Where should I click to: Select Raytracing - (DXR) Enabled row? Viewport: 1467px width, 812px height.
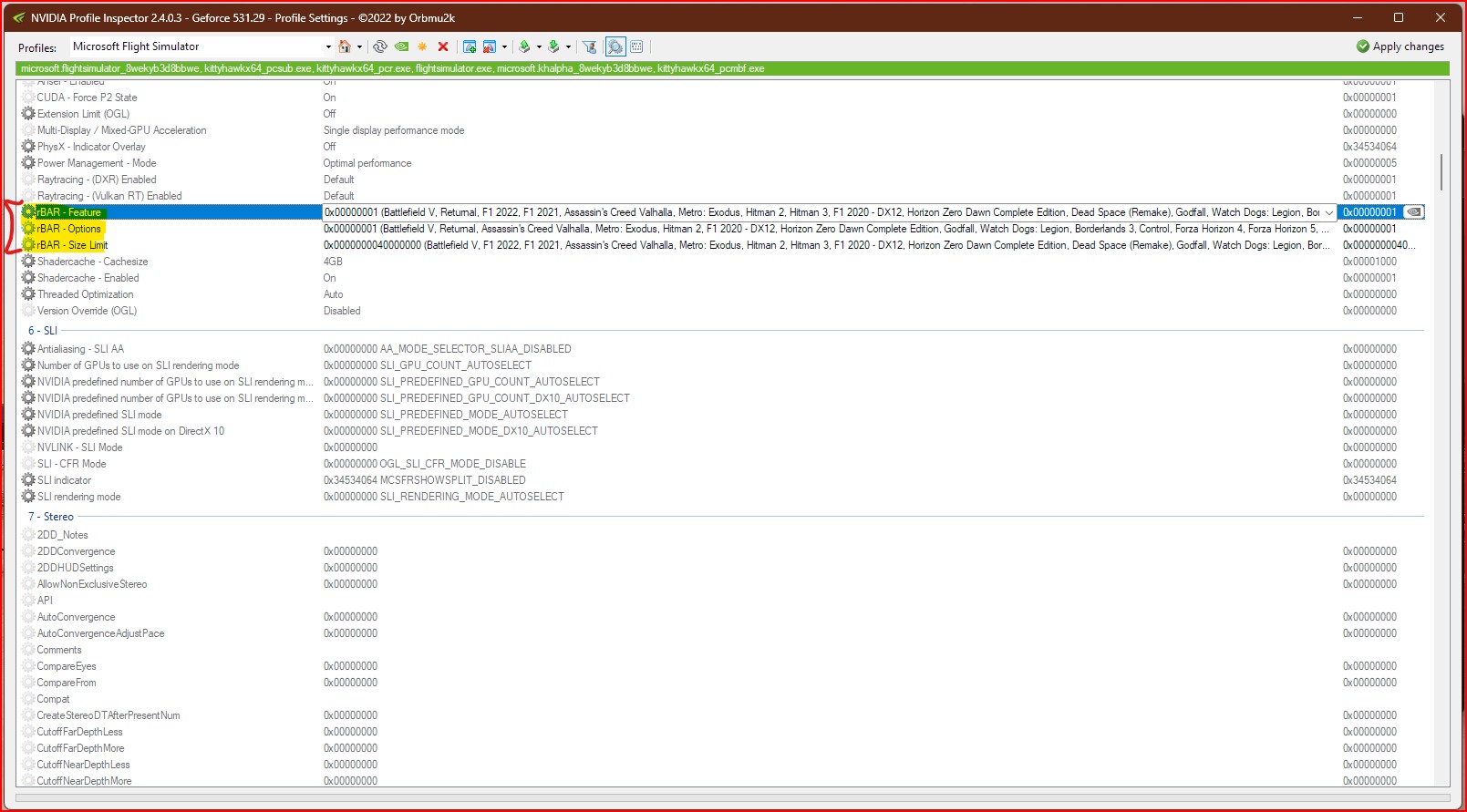723,180
